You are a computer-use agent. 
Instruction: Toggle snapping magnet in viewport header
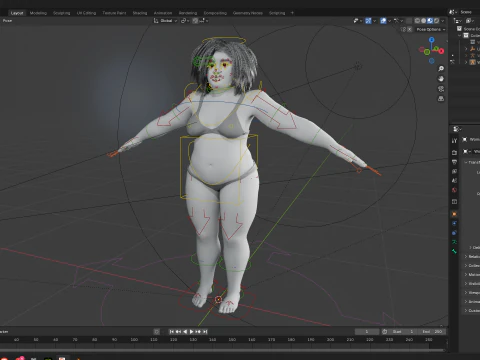pyautogui.click(x=195, y=21)
